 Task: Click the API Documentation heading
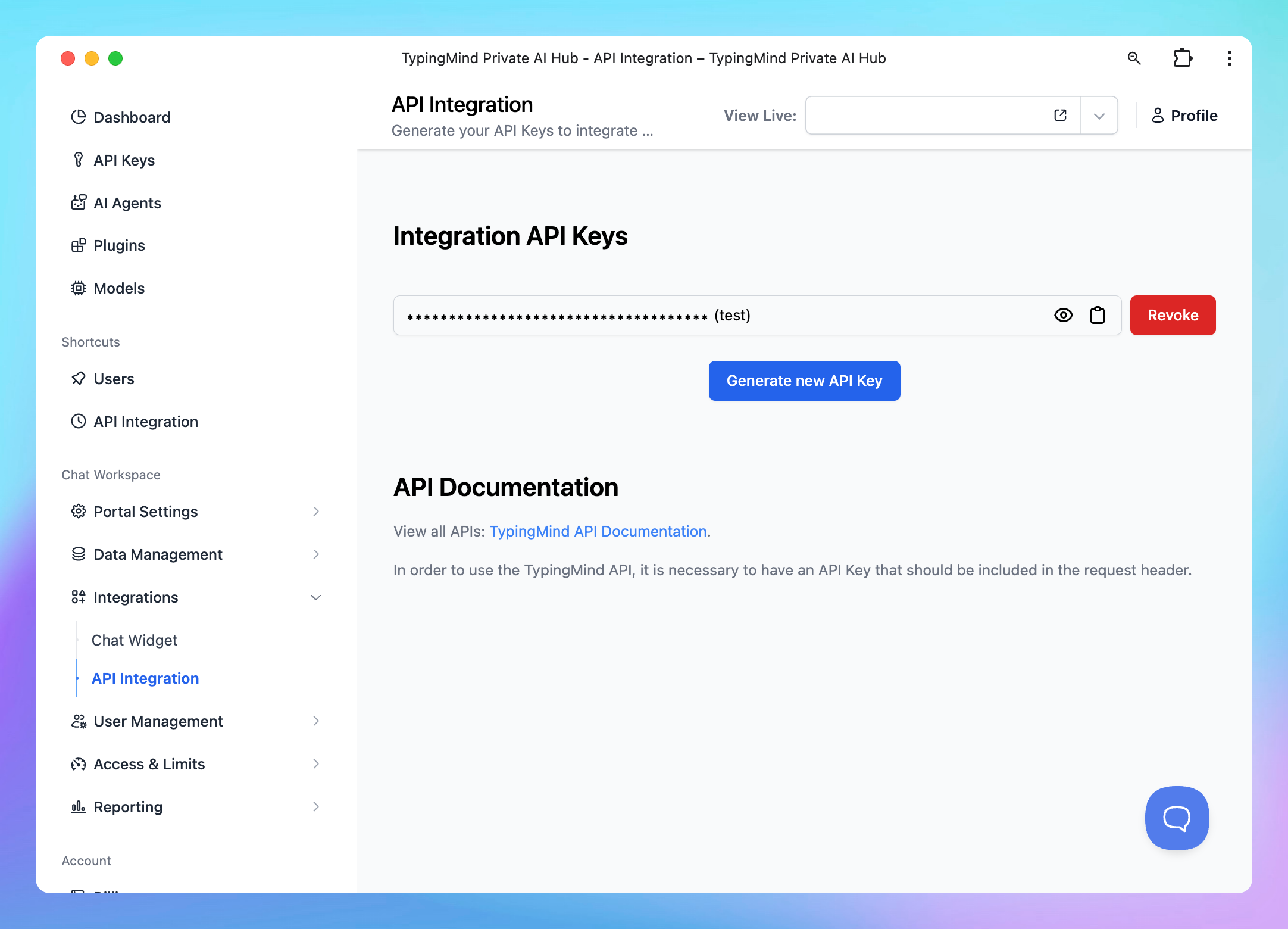click(x=506, y=487)
